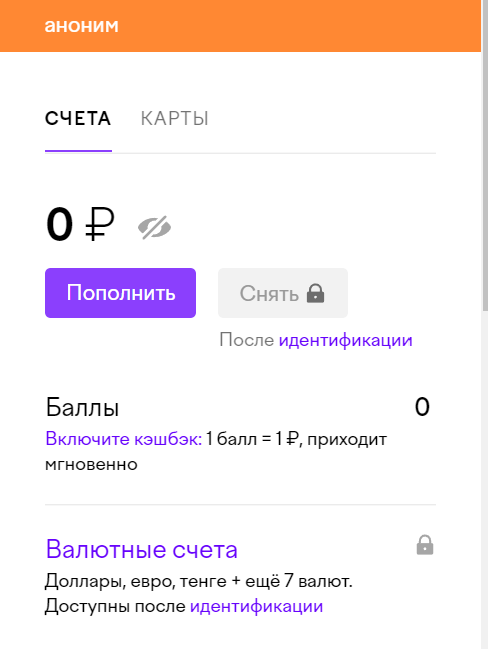Select the СЧЕТА tab
The image size is (488, 649).
point(78,119)
